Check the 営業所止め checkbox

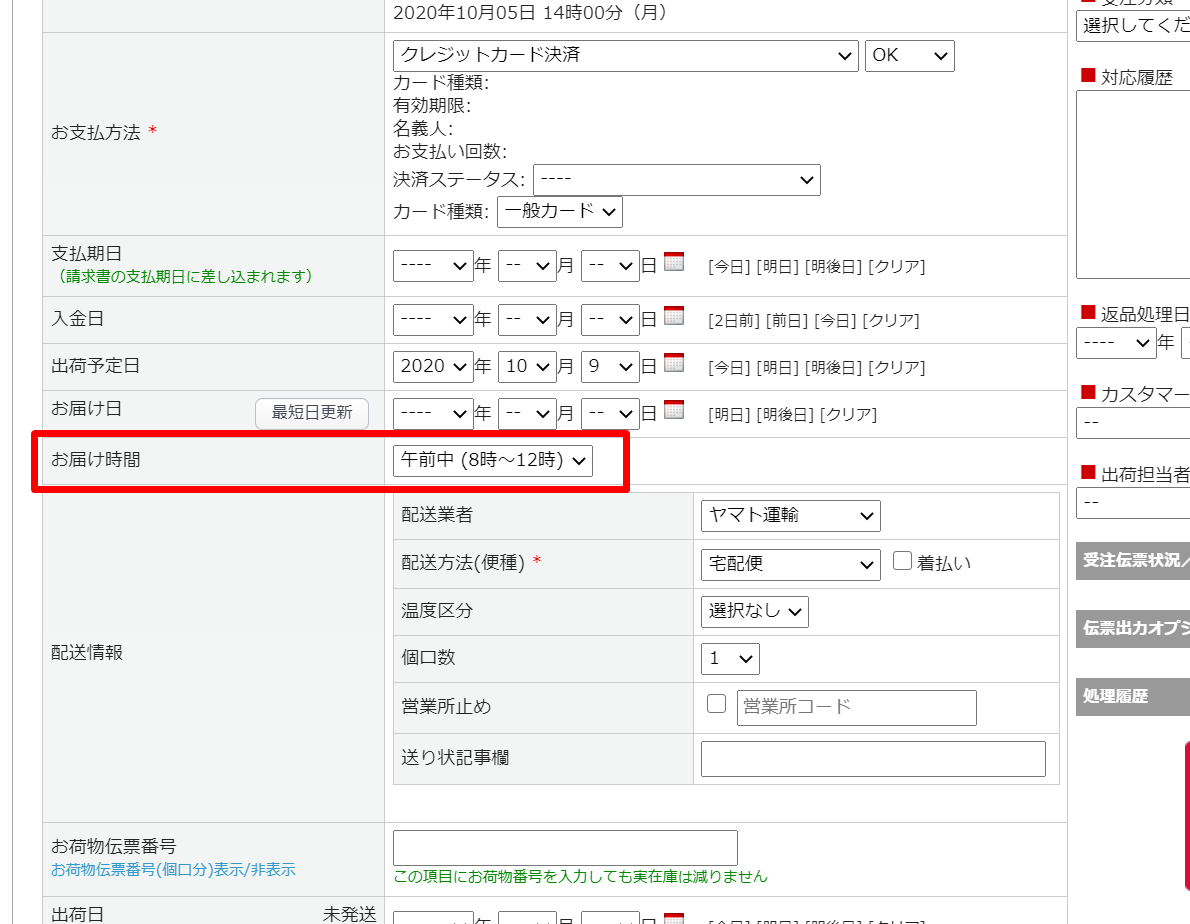click(716, 704)
